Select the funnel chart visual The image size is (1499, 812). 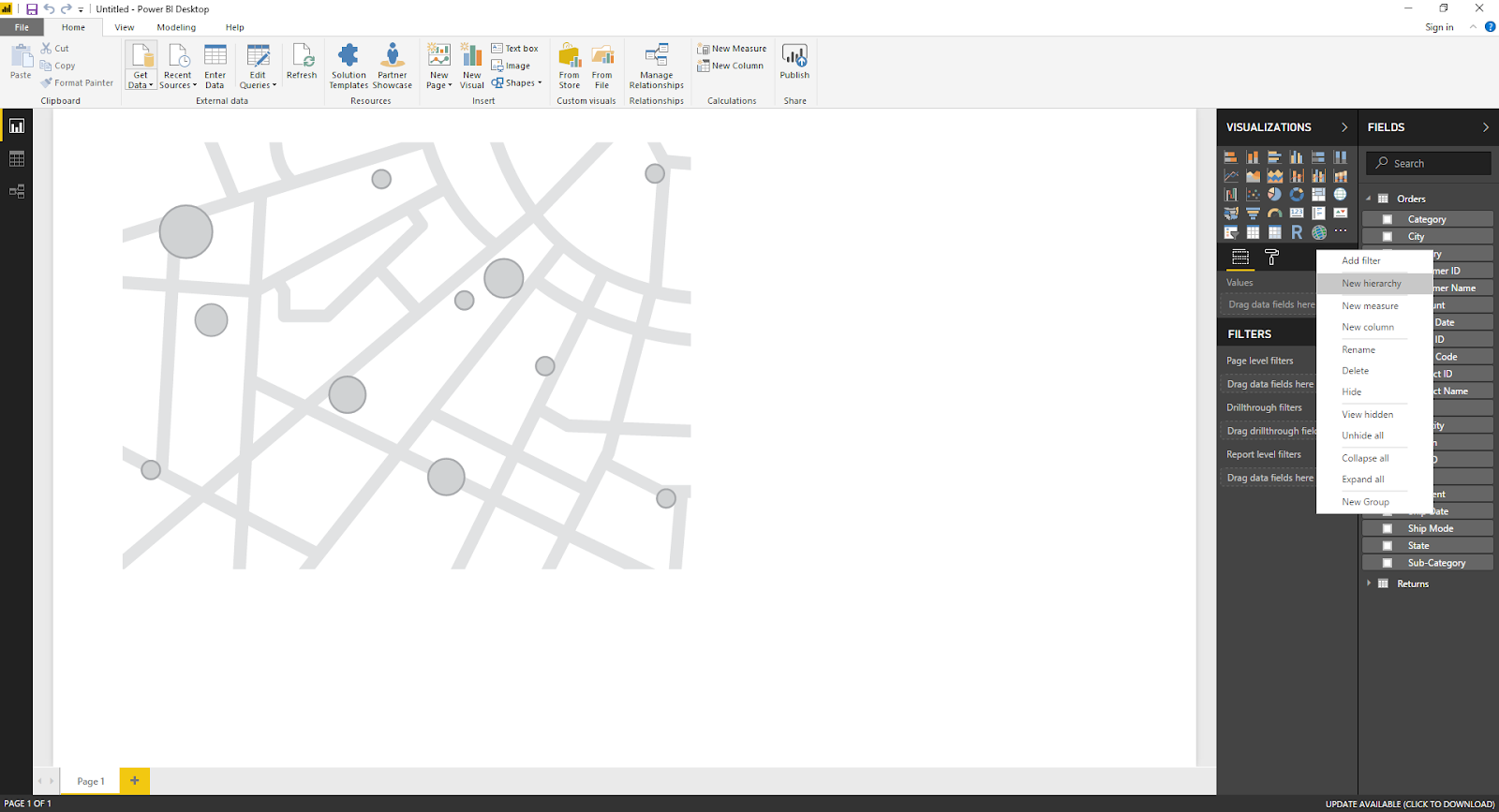tap(1253, 214)
